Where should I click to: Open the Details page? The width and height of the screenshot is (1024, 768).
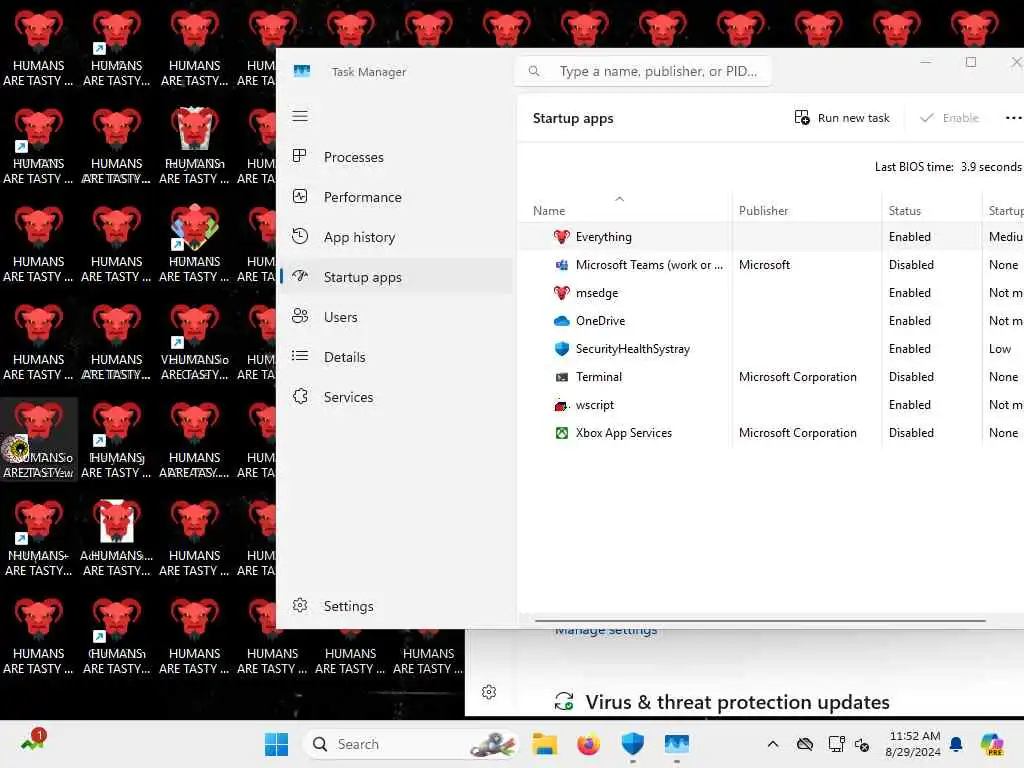pyautogui.click(x=396, y=357)
